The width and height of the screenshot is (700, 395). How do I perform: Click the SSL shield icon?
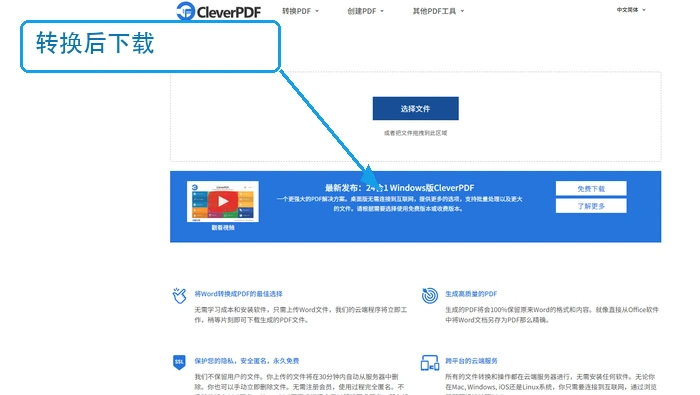(179, 362)
